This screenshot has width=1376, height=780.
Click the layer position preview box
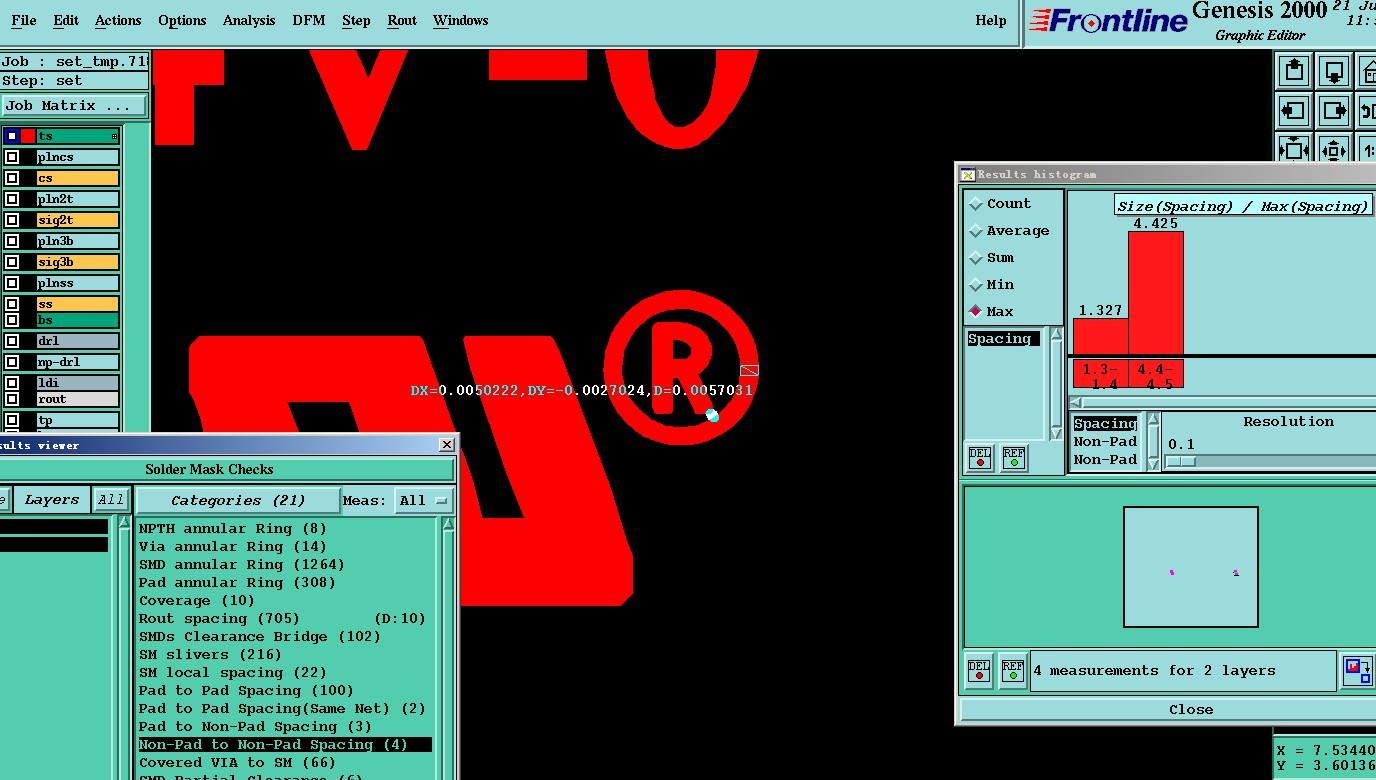coord(1190,567)
